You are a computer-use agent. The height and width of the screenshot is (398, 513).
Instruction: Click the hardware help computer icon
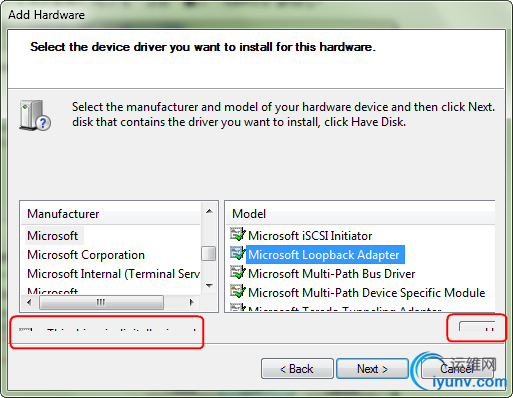[x=35, y=115]
